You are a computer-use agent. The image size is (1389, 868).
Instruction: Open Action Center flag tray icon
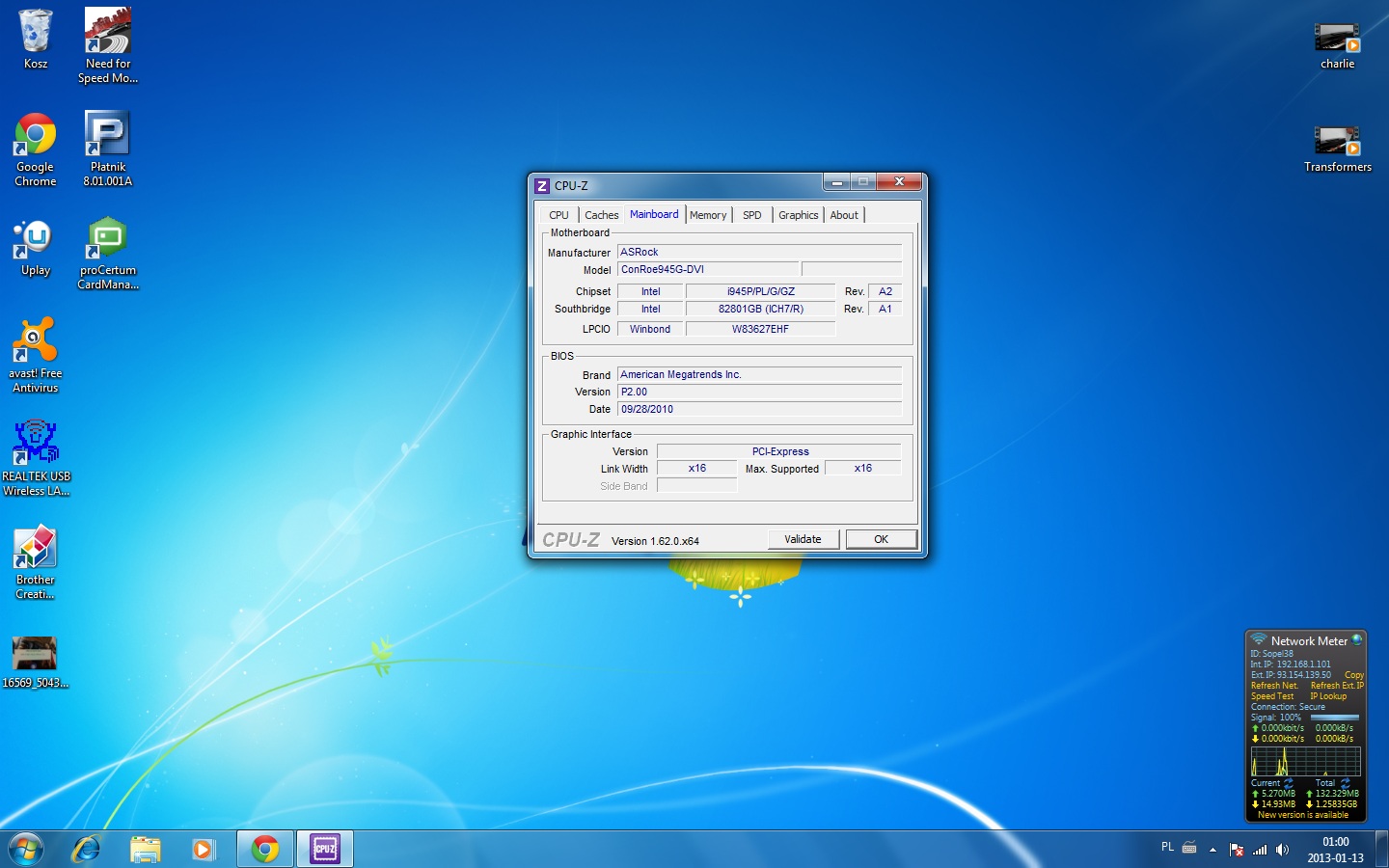pyautogui.click(x=1237, y=850)
